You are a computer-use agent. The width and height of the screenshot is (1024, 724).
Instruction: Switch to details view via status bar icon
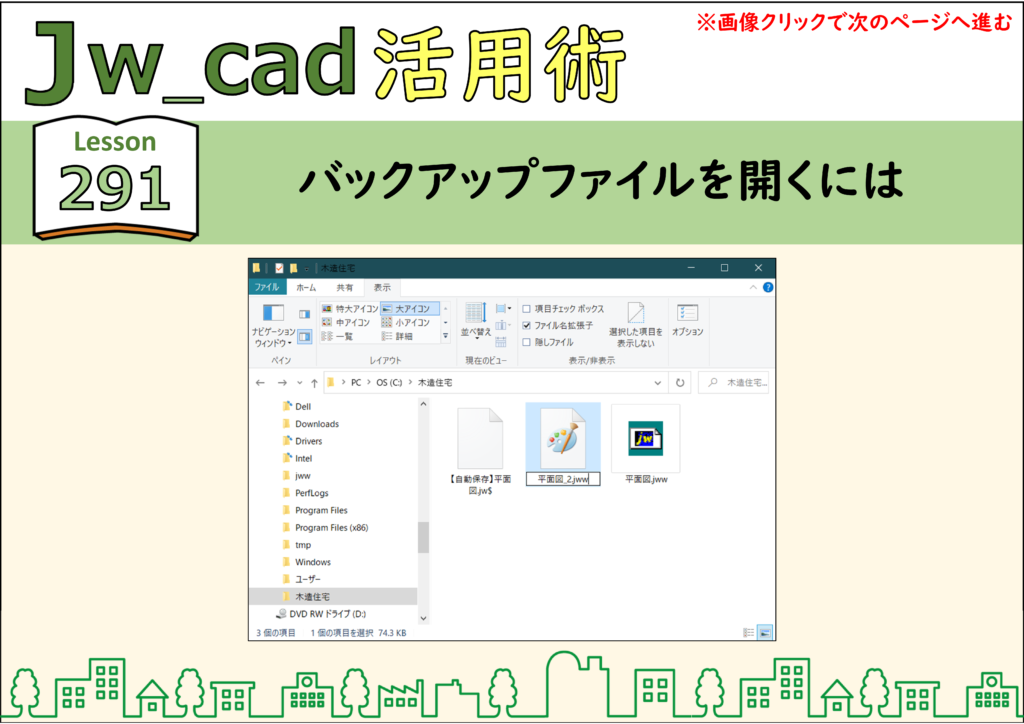click(749, 633)
